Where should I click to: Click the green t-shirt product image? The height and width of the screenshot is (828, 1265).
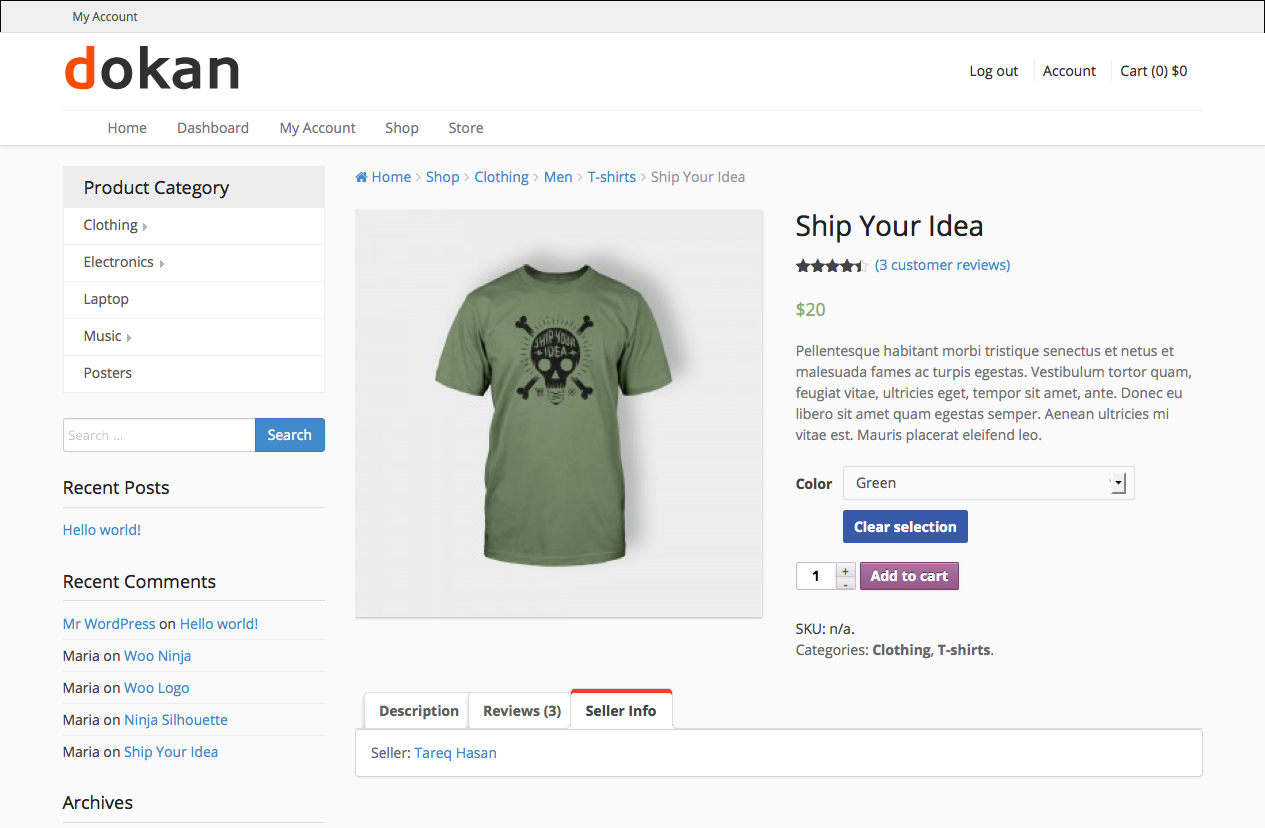click(558, 413)
